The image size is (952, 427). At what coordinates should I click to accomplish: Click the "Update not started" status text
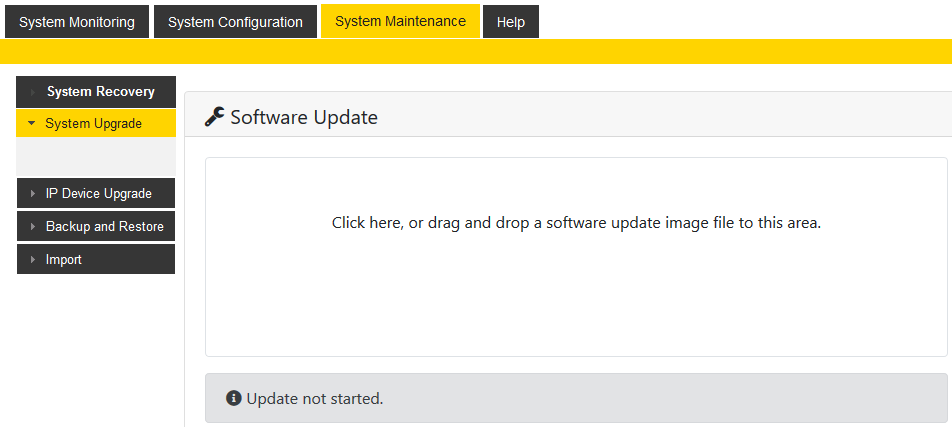coord(315,398)
